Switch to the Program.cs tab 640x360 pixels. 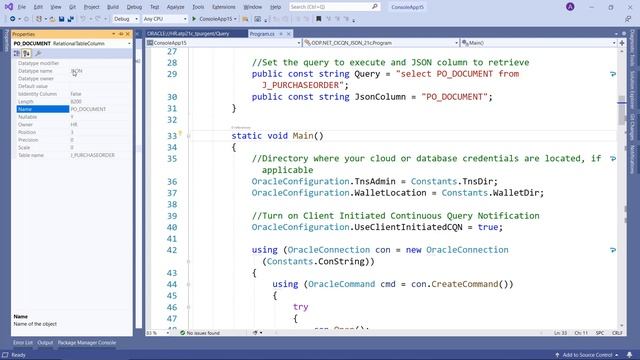tap(262, 34)
